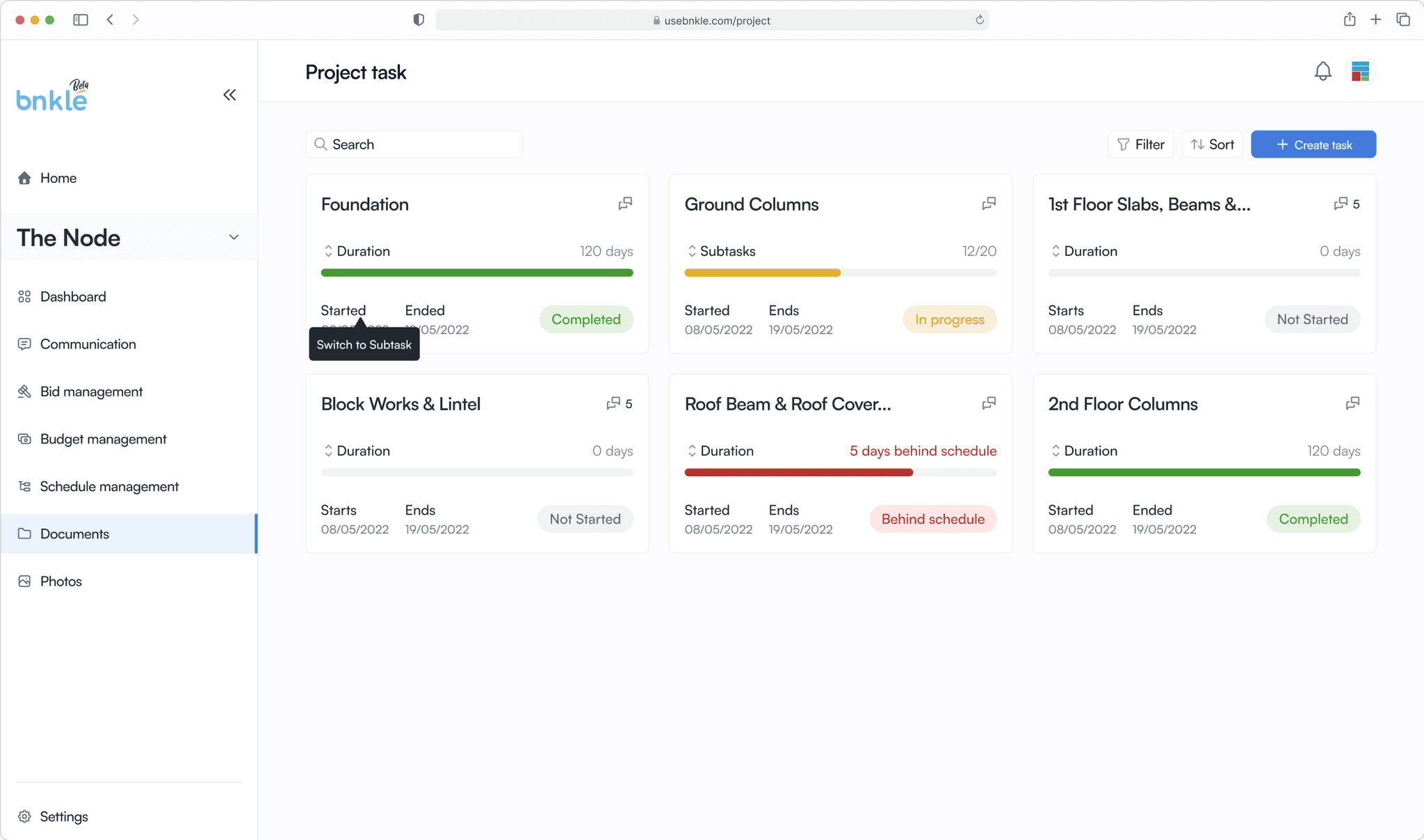The width and height of the screenshot is (1424, 840).
Task: Click the Schedule management icon
Action: coord(24,486)
